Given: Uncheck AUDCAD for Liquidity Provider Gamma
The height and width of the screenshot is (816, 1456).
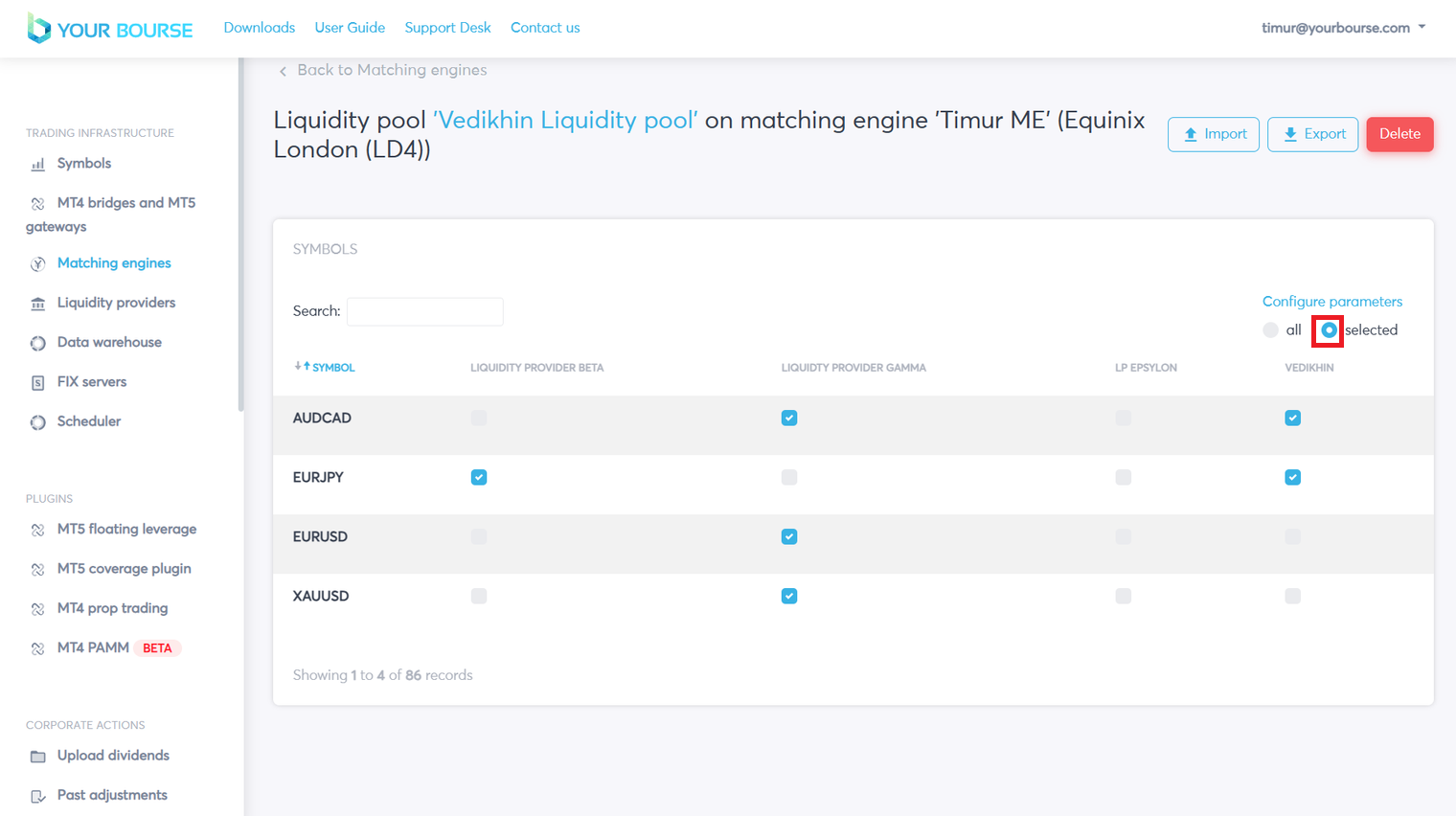Looking at the screenshot, I should pos(789,419).
